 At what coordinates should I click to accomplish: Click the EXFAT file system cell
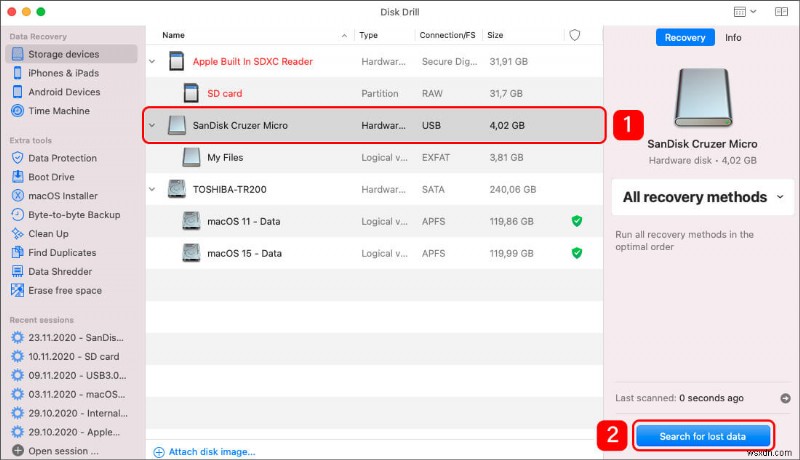click(436, 158)
